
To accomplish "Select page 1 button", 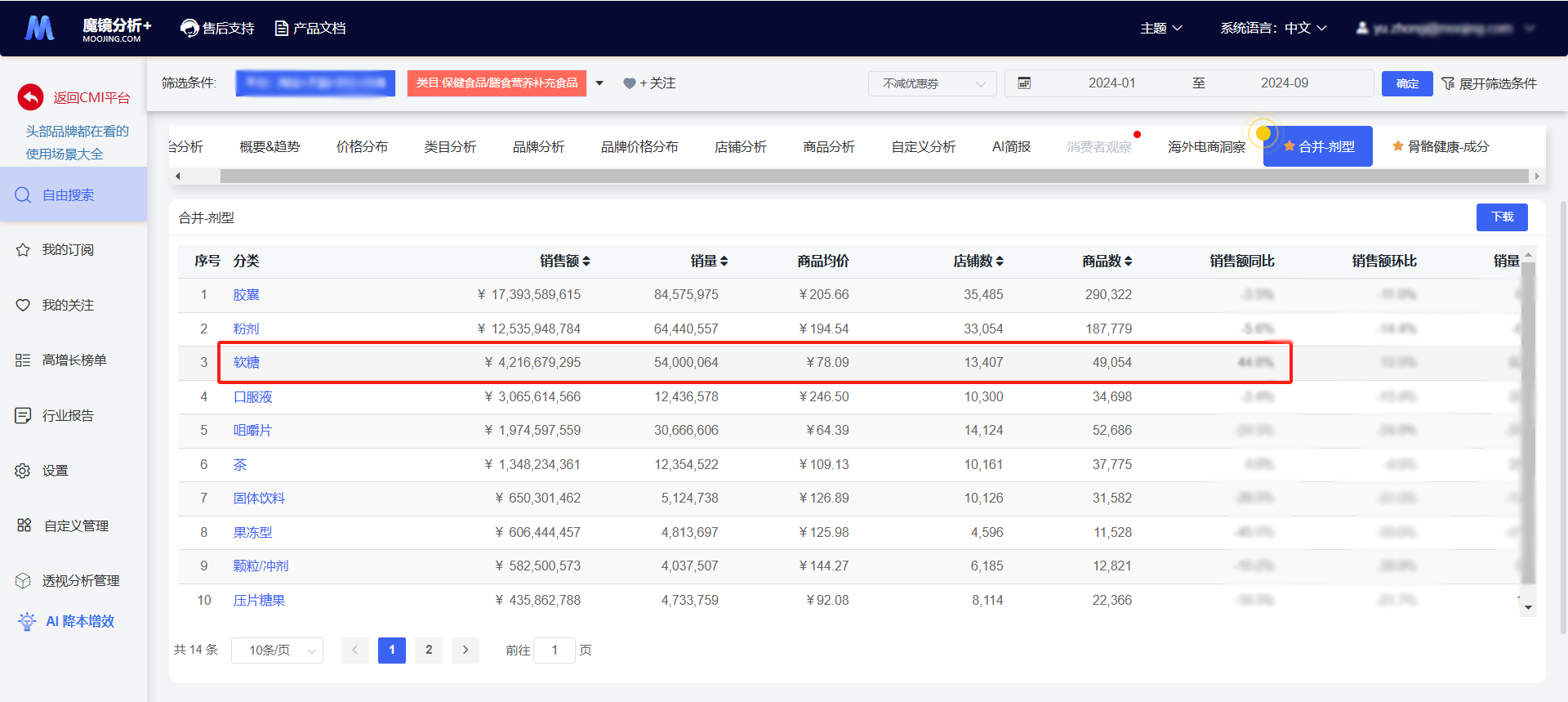I will [392, 650].
